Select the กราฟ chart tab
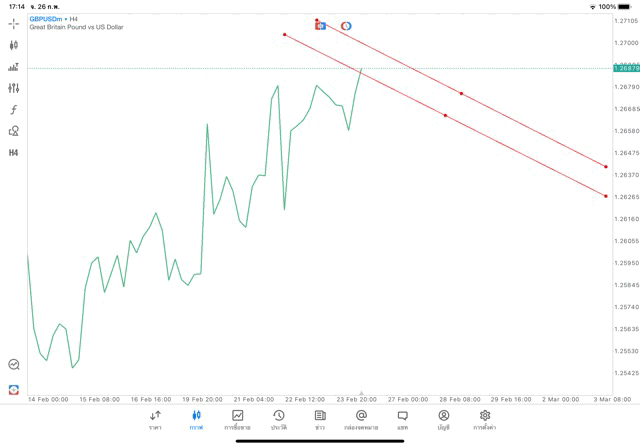The width and height of the screenshot is (640, 447). pos(196,419)
